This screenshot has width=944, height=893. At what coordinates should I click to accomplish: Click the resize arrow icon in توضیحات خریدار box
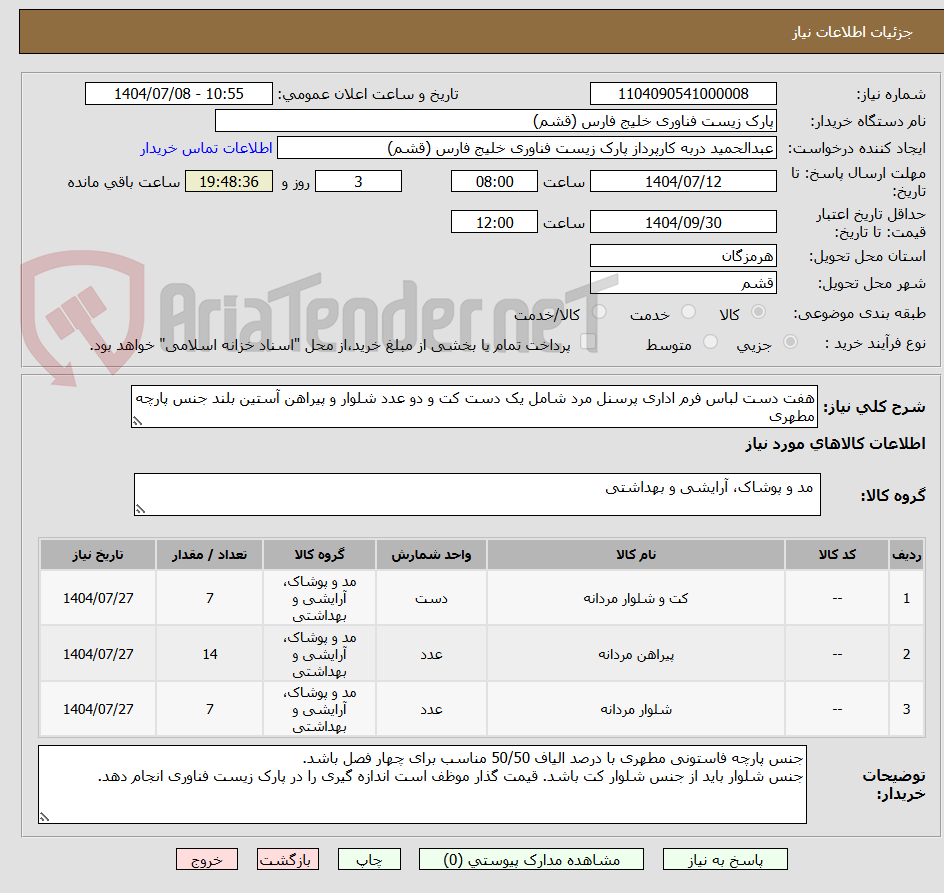(45, 817)
